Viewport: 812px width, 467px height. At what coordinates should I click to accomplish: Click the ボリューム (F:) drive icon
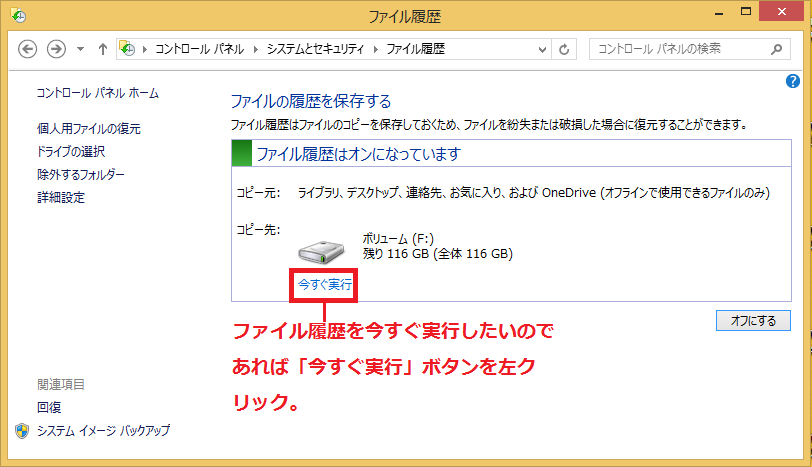coord(321,252)
